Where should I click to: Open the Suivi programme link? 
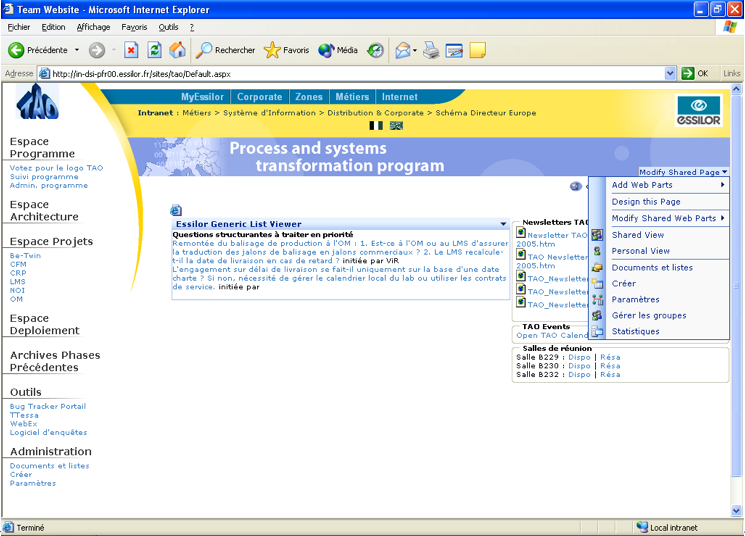coord(44,177)
